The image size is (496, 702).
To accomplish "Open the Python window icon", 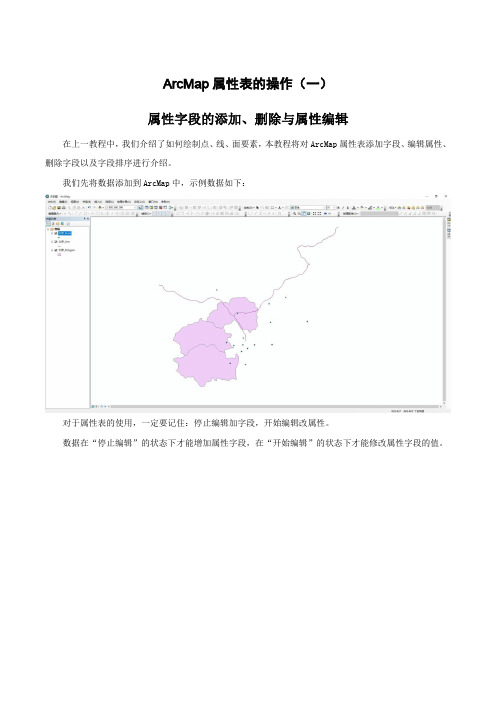I will pos(165,208).
